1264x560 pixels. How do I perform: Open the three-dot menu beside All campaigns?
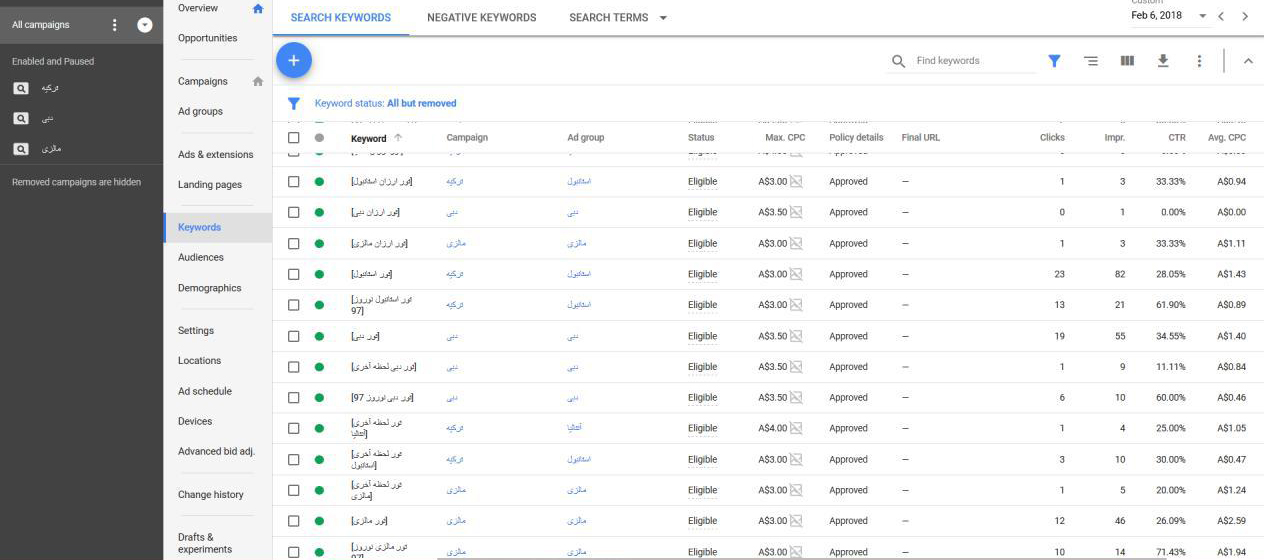(x=115, y=25)
